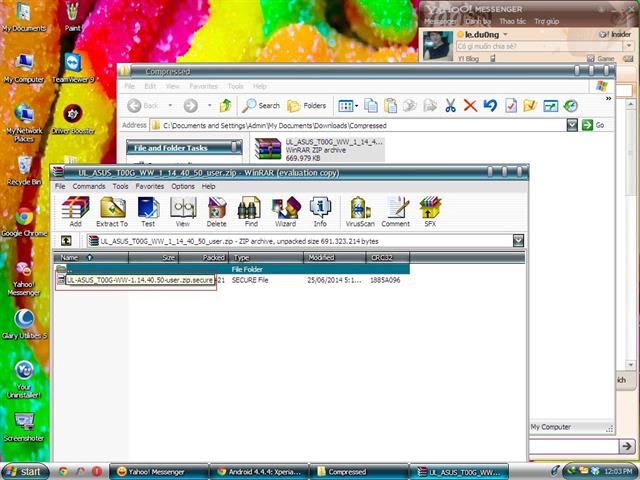Open the Find binoculars tool
The image size is (640, 480).
[x=250, y=211]
